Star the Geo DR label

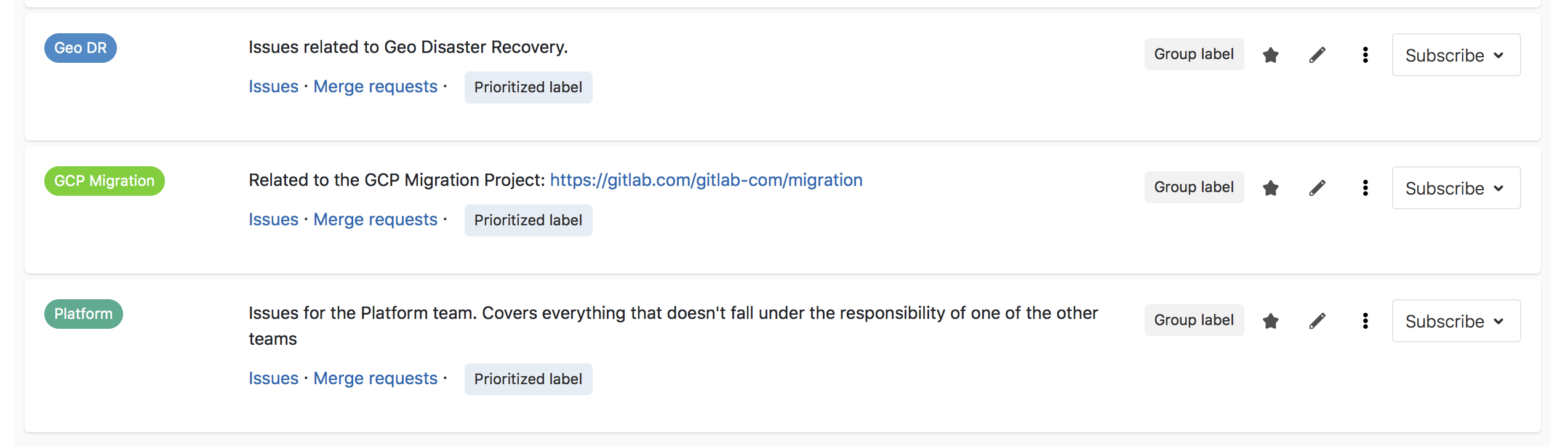click(1270, 54)
